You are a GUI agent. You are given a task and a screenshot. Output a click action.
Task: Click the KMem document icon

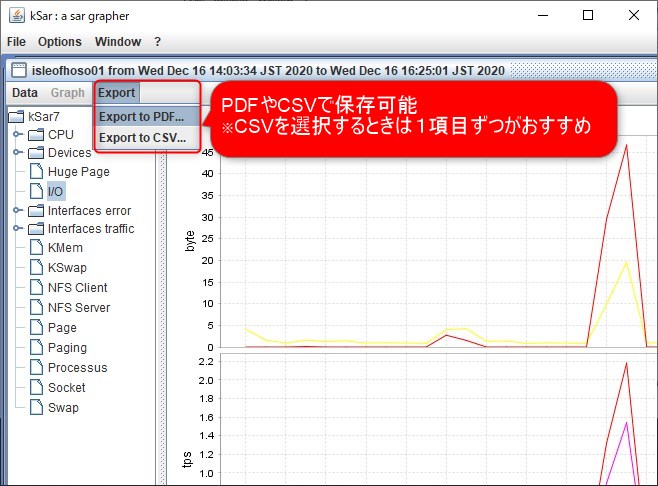(x=37, y=247)
